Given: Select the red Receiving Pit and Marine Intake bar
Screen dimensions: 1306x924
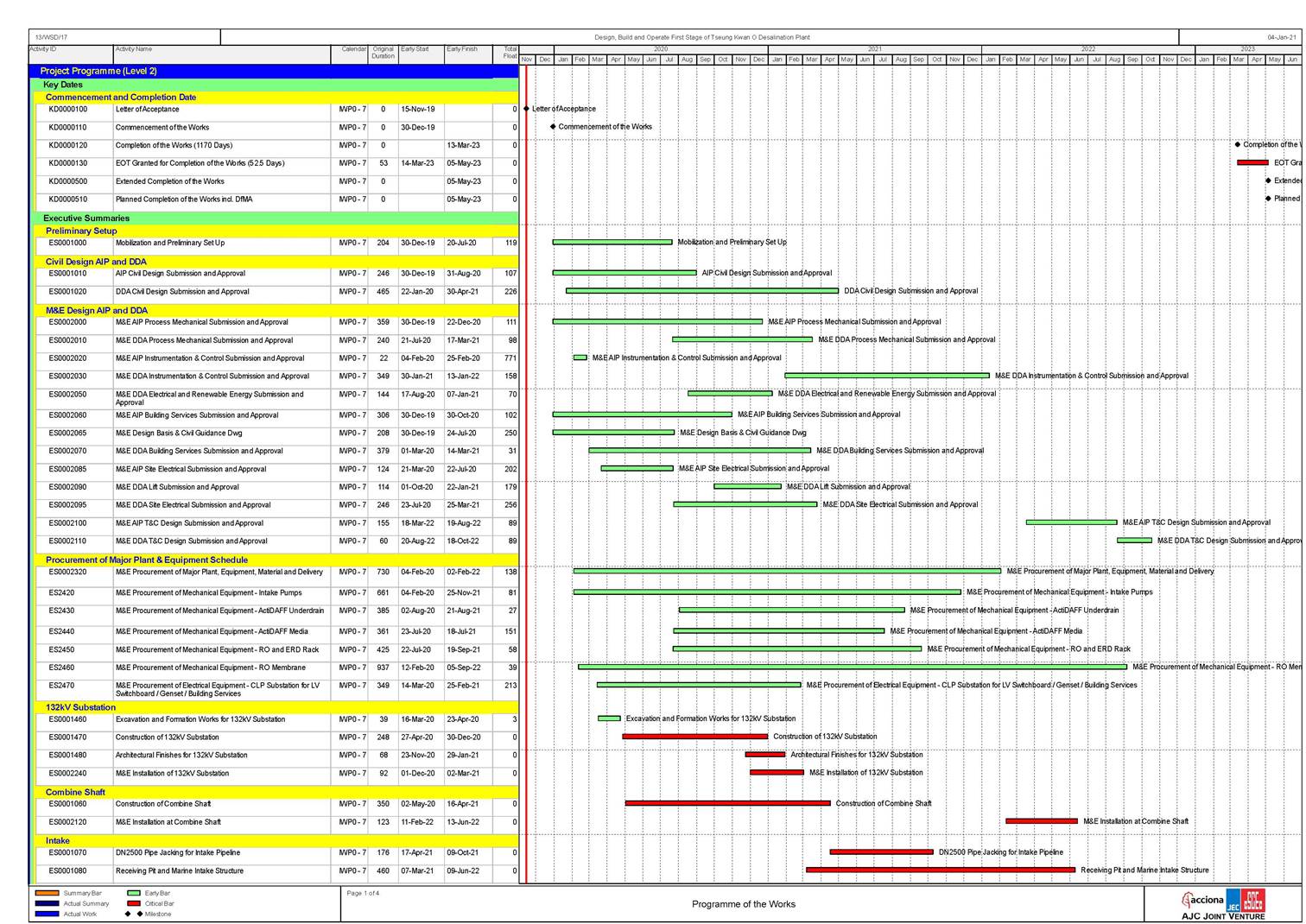Looking at the screenshot, I should point(941,870).
